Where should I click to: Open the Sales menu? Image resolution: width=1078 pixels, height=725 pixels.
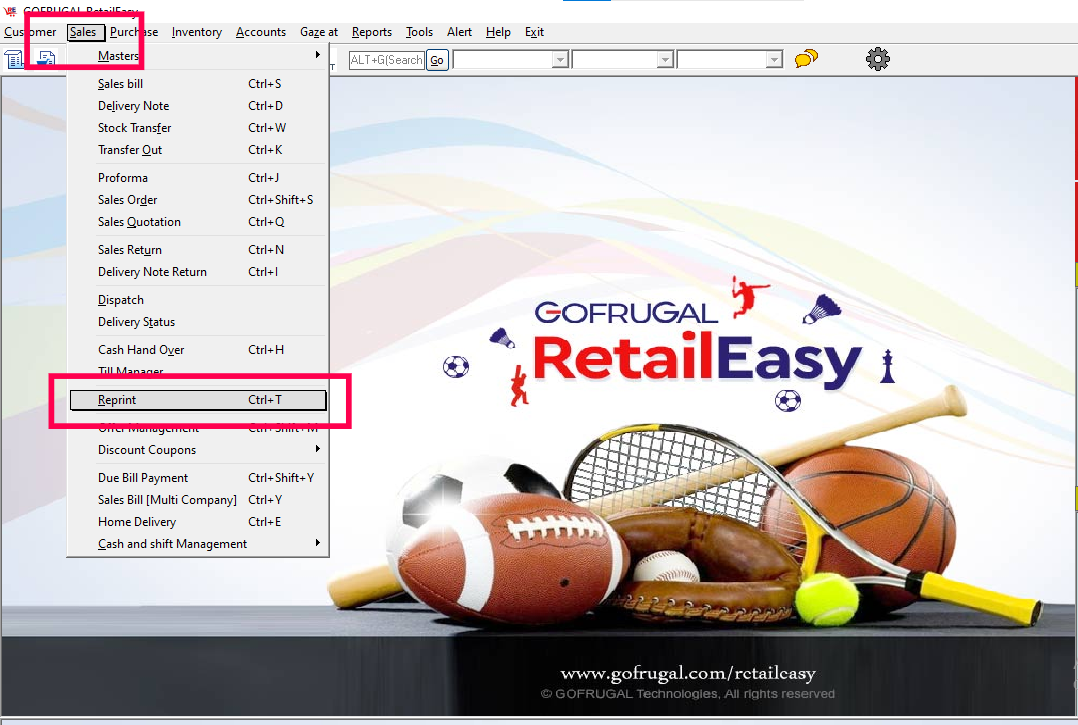click(84, 32)
